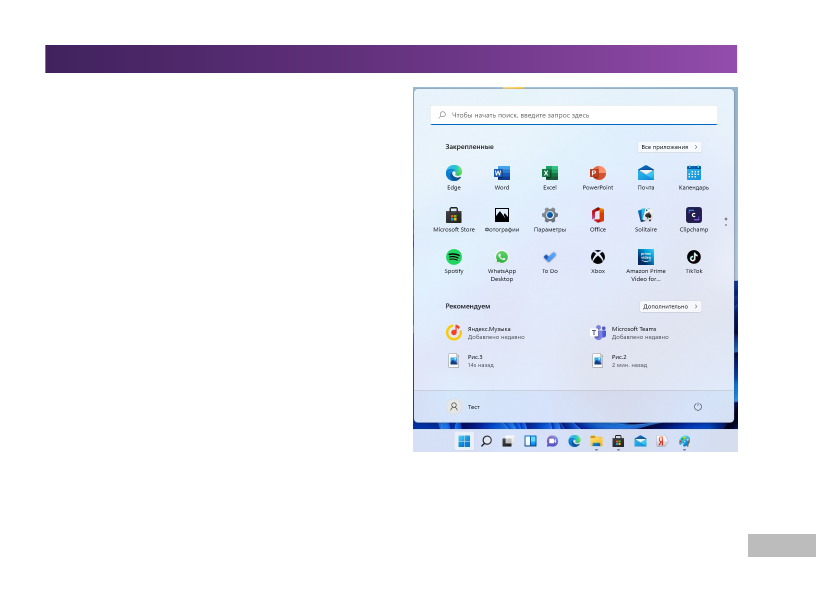Screen dimensions: 816x590
Task: Launch Spotify from pinned apps
Action: 453,257
